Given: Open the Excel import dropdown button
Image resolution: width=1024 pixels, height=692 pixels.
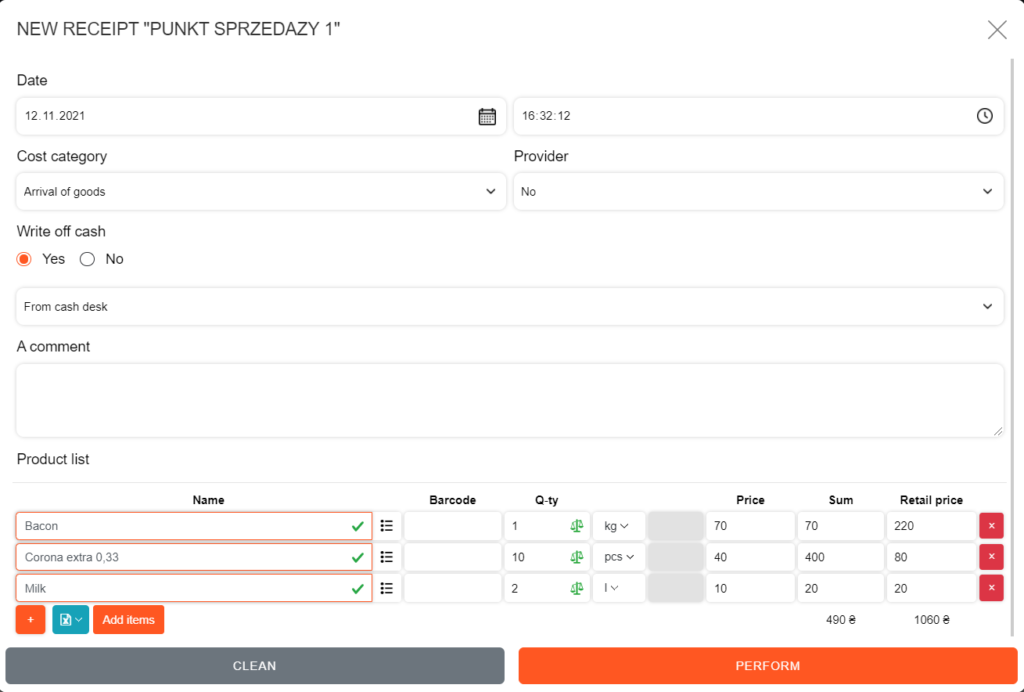Looking at the screenshot, I should (x=70, y=620).
